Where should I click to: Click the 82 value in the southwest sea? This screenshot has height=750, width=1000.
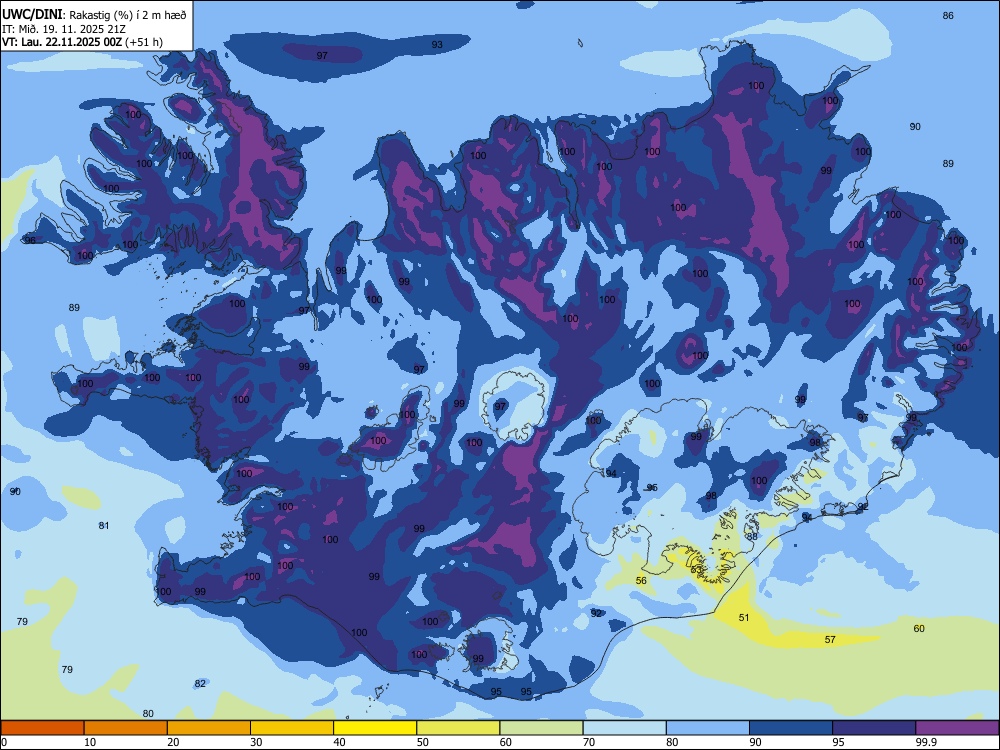tap(200, 683)
